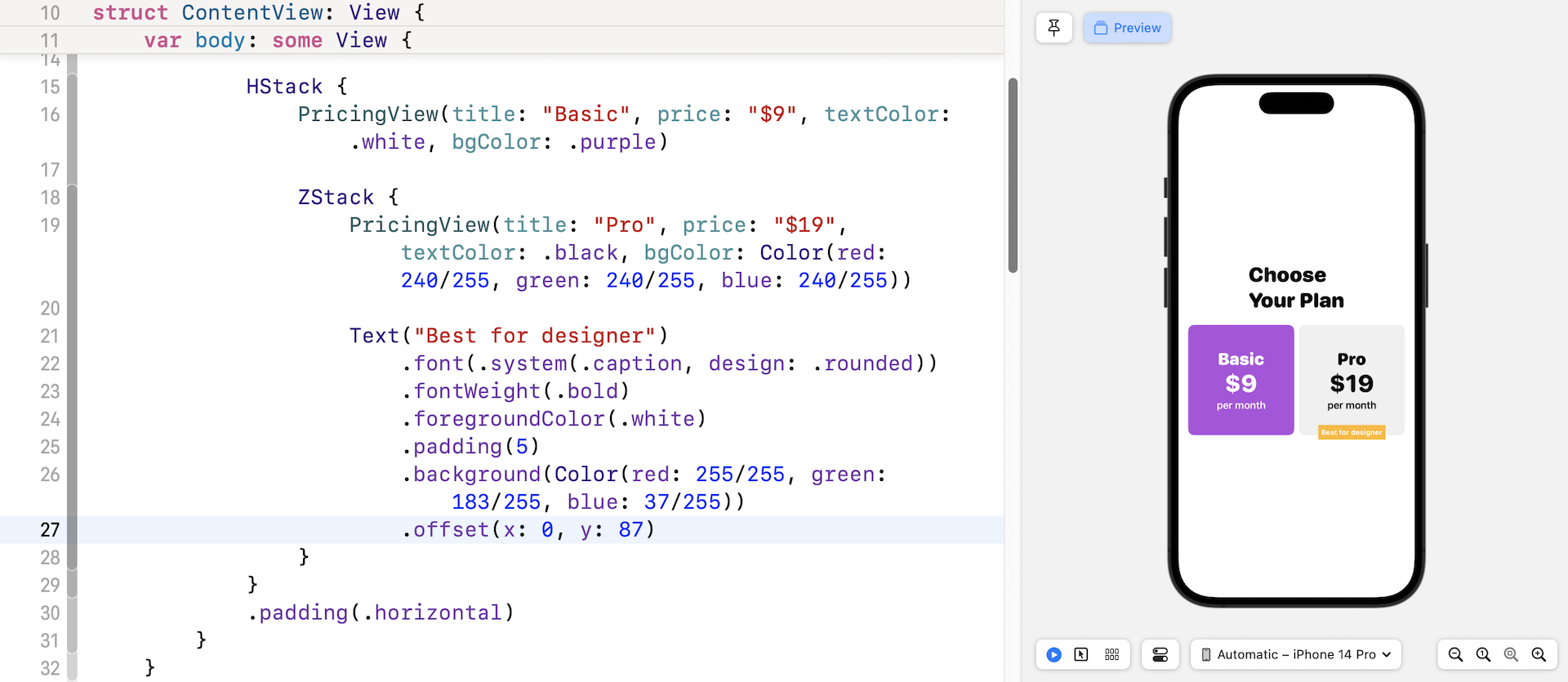Click the "$19" price string
This screenshot has height=682, width=1568.
(x=804, y=225)
